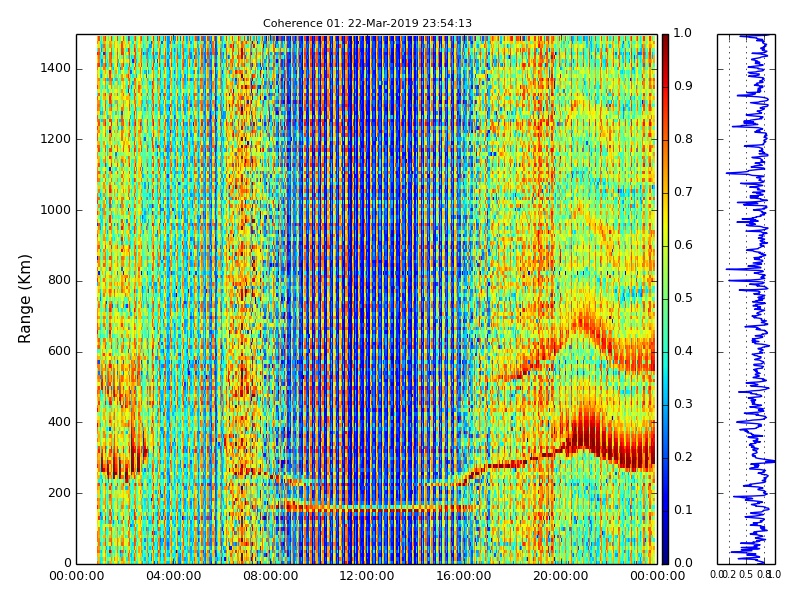Click the dark blue bottom of the colorbar
This screenshot has height=600, width=800.
pos(665,554)
